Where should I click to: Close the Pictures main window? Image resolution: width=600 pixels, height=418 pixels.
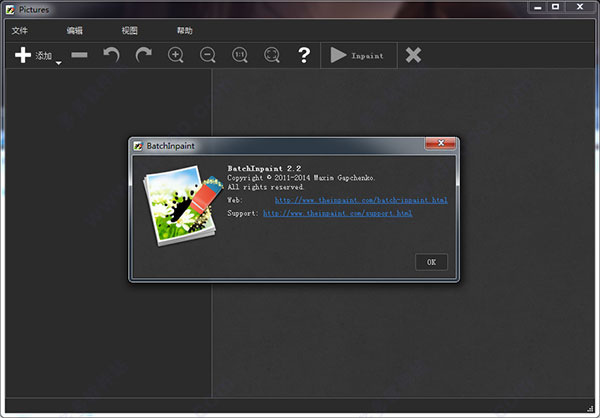click(580, 7)
